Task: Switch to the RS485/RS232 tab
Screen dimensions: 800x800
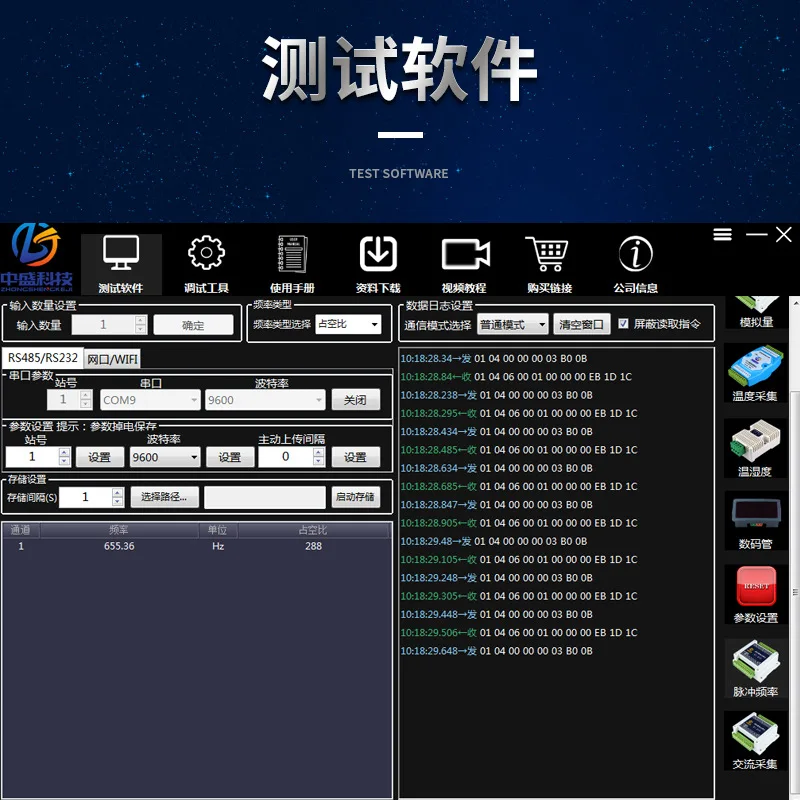Action: pos(43,358)
